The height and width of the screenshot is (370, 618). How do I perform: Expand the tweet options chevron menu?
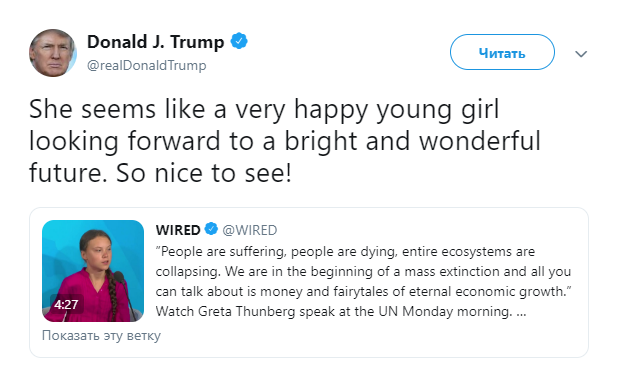581,54
